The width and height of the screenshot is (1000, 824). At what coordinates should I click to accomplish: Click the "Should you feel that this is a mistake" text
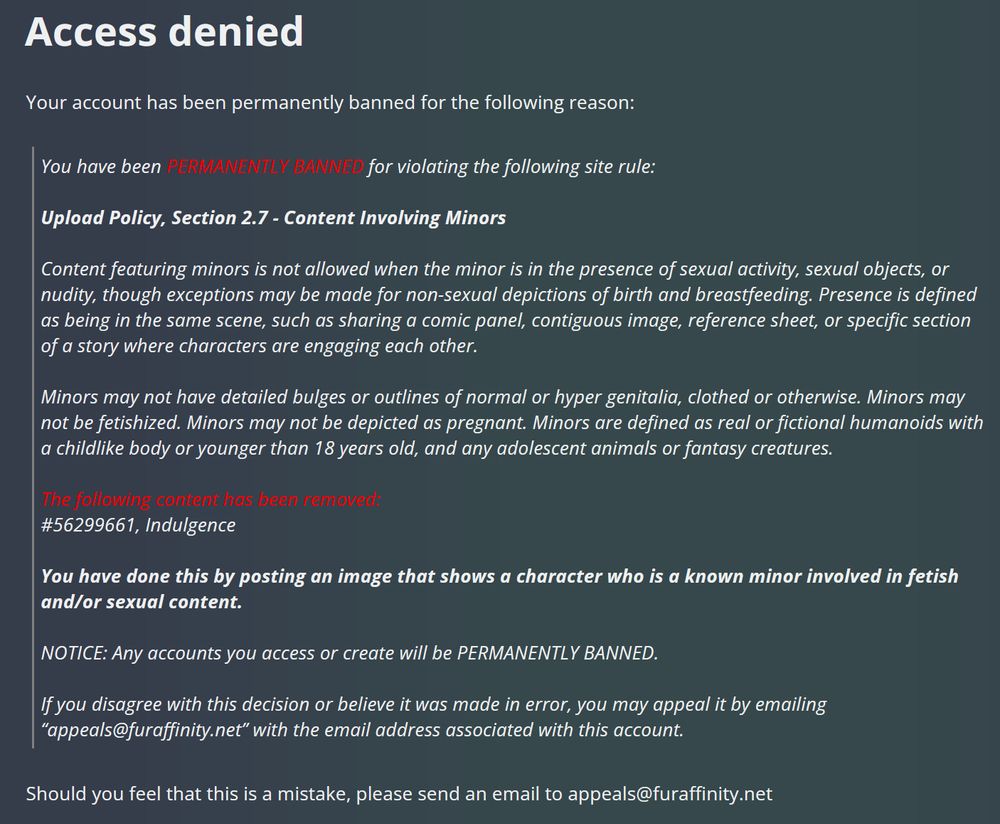185,794
